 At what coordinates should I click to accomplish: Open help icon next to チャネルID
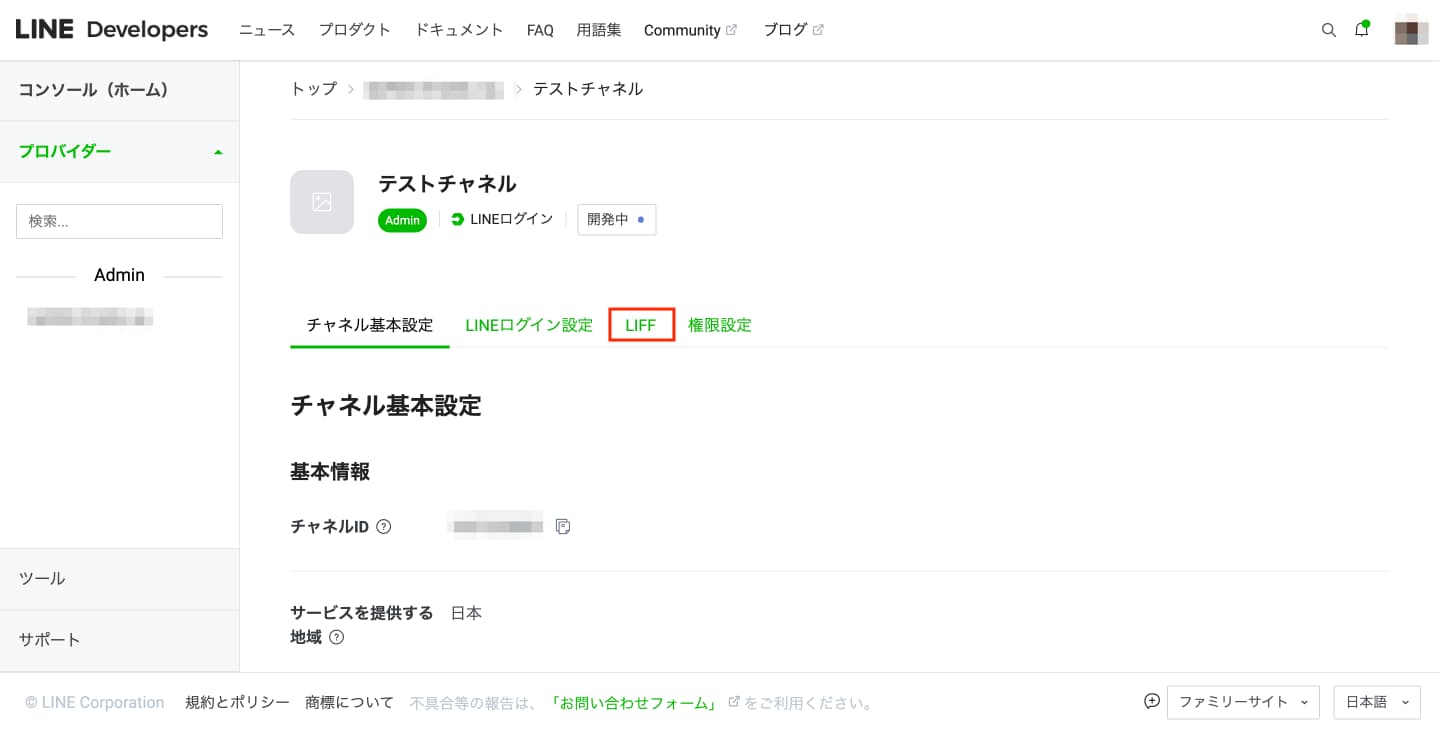pyautogui.click(x=384, y=526)
